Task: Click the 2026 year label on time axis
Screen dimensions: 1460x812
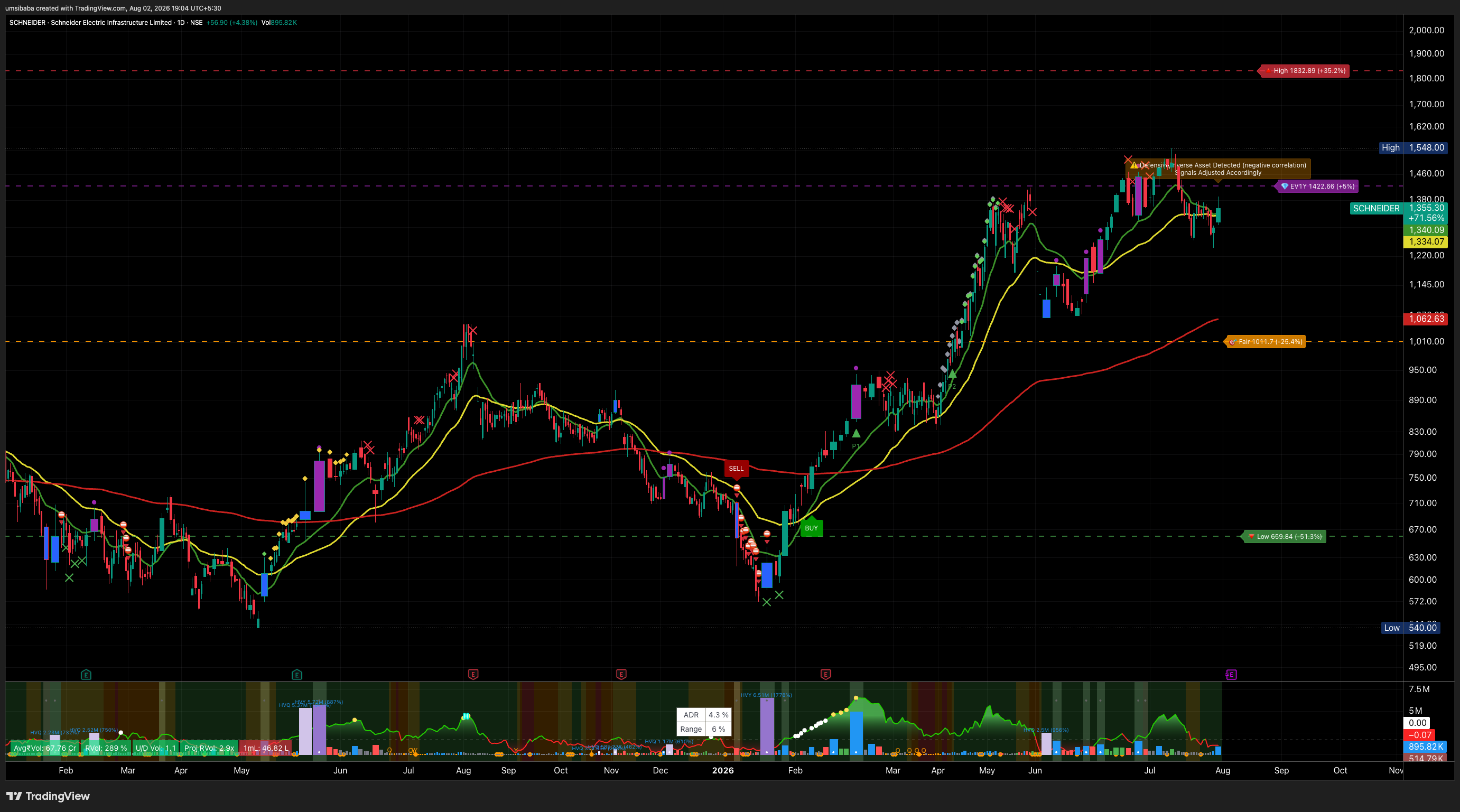Action: tap(723, 771)
